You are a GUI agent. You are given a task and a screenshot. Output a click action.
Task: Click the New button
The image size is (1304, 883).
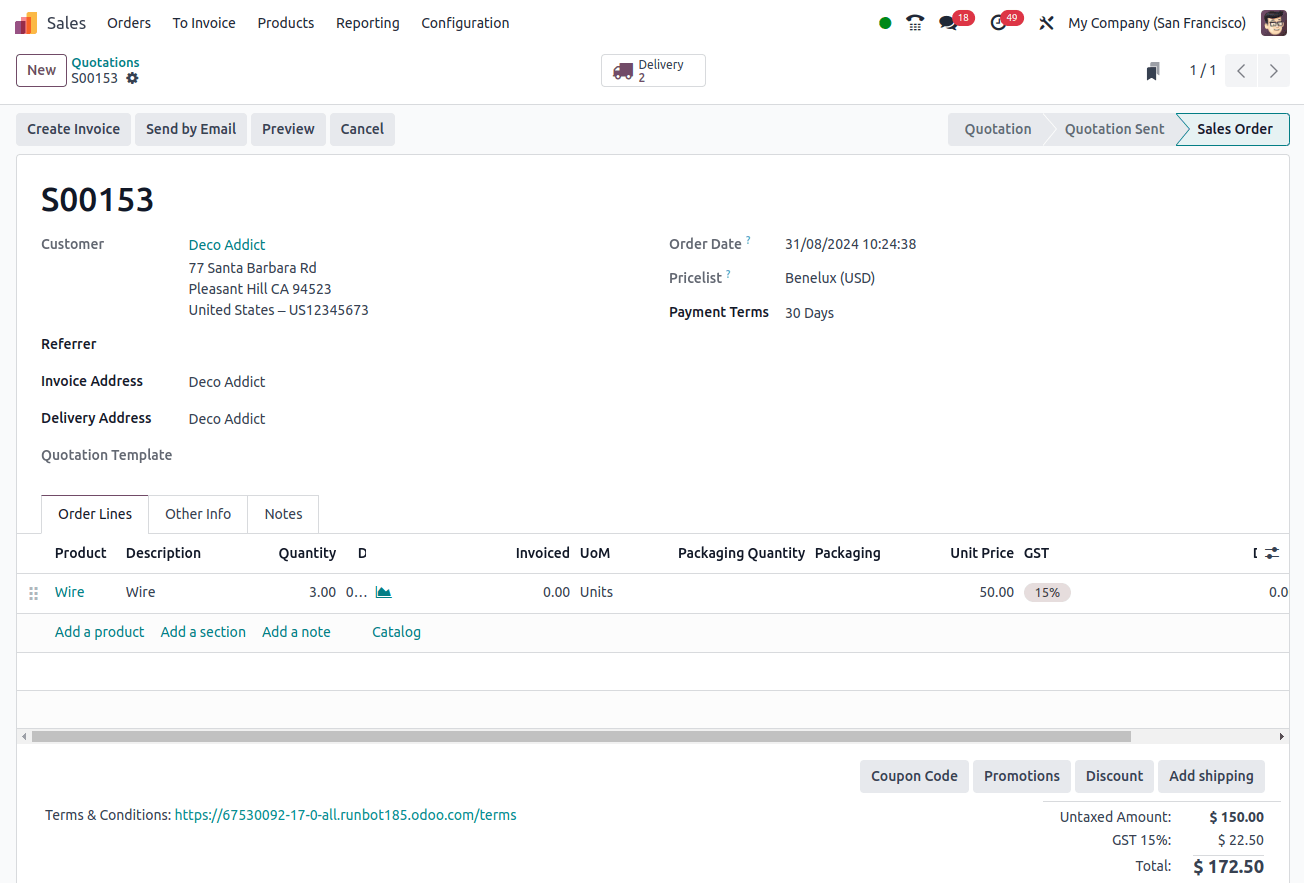point(41,70)
